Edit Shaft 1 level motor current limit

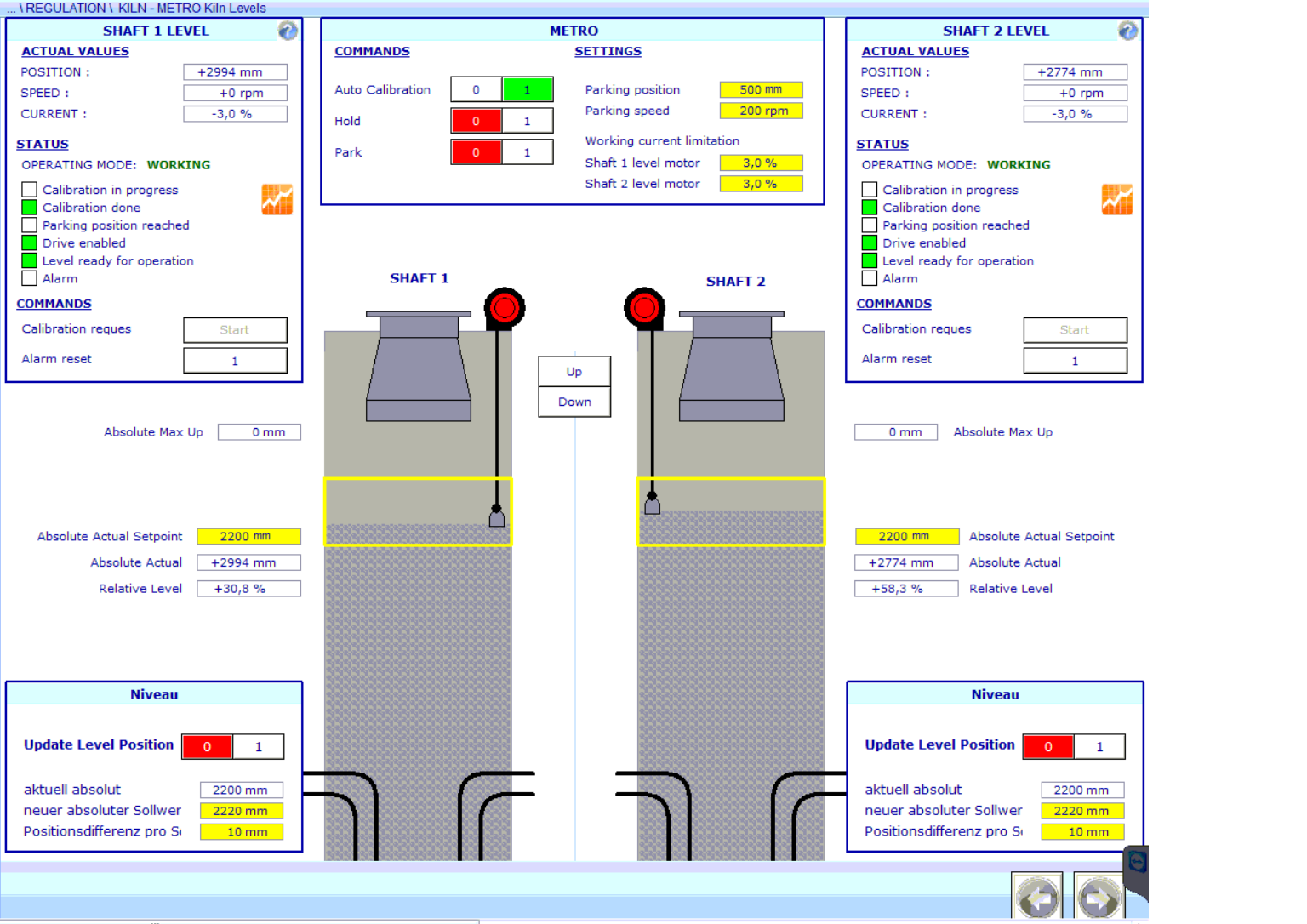(x=762, y=163)
